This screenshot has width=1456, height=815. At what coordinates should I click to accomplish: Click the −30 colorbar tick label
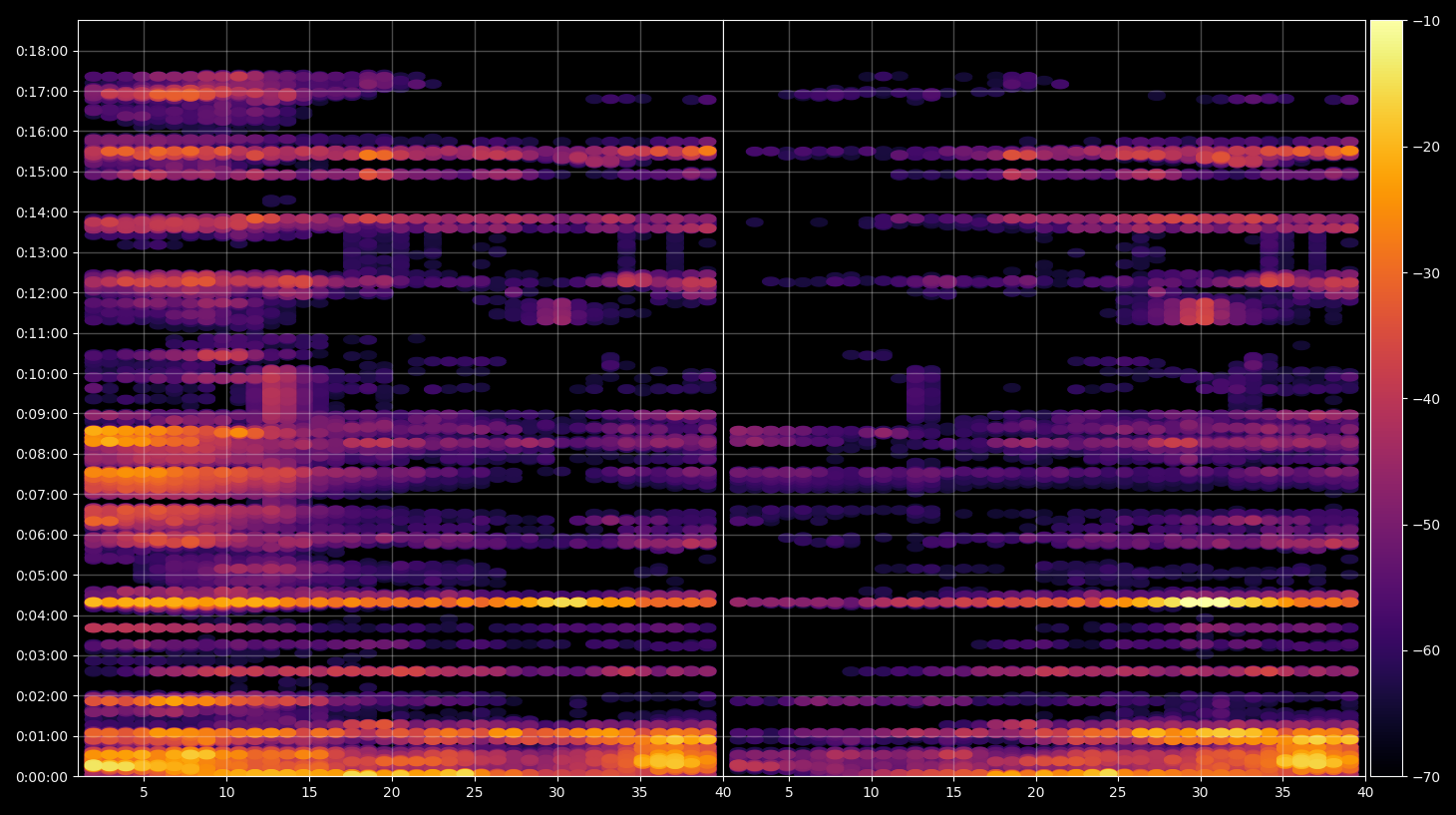click(x=1427, y=273)
